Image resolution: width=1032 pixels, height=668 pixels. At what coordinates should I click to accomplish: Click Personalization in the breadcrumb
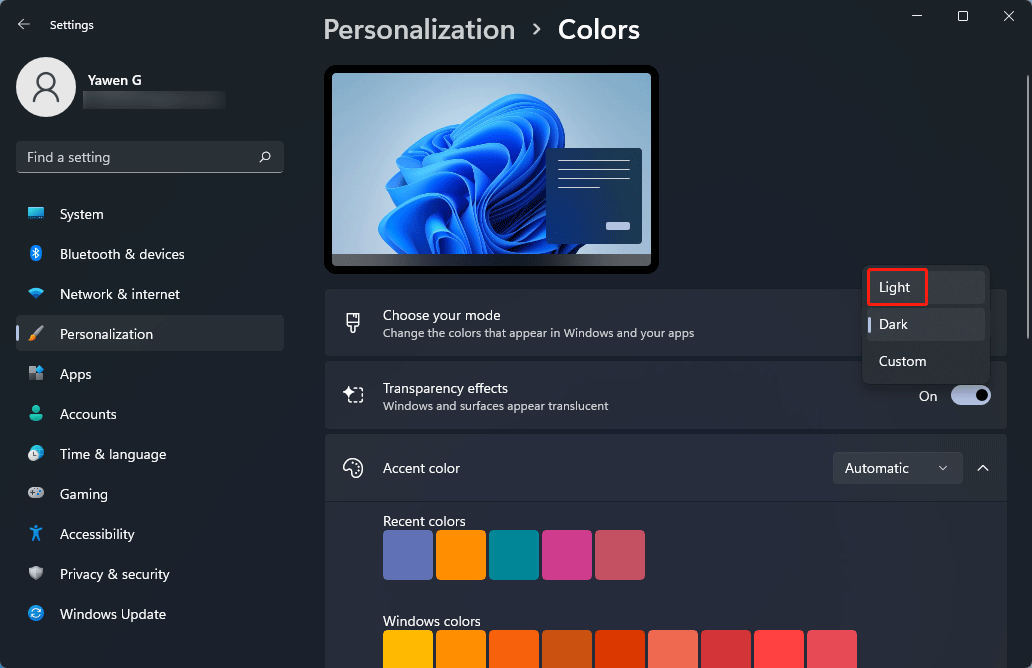click(x=419, y=29)
